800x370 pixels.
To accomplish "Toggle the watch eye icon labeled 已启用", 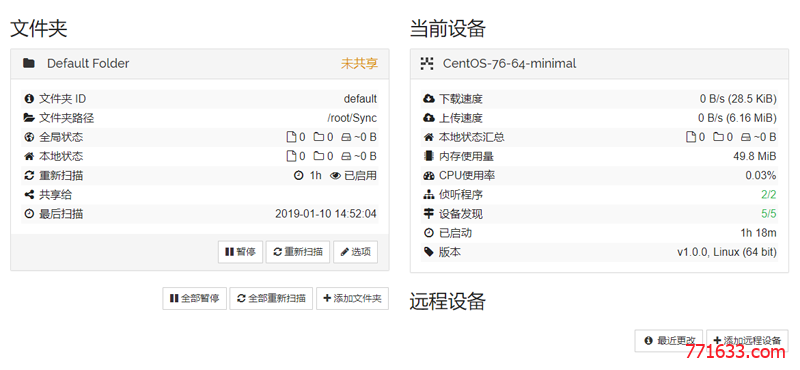I will (335, 176).
